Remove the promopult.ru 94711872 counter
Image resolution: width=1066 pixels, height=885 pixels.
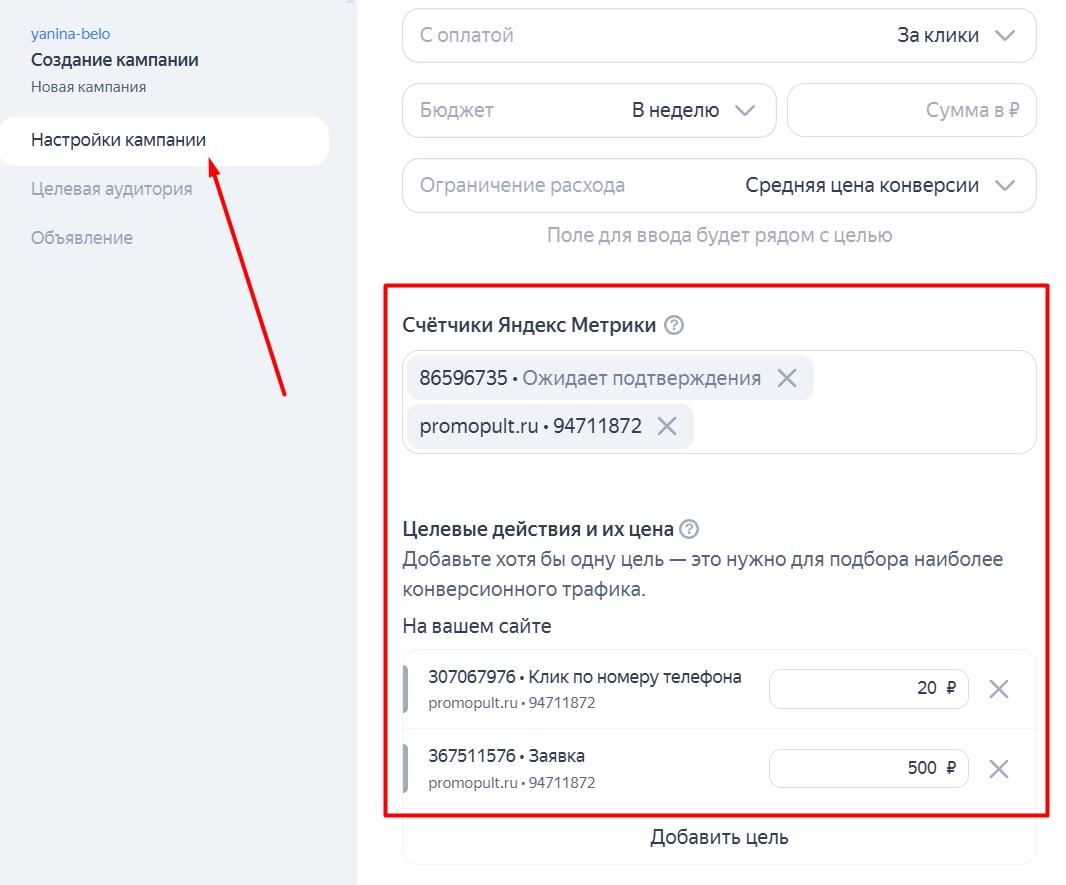667,426
